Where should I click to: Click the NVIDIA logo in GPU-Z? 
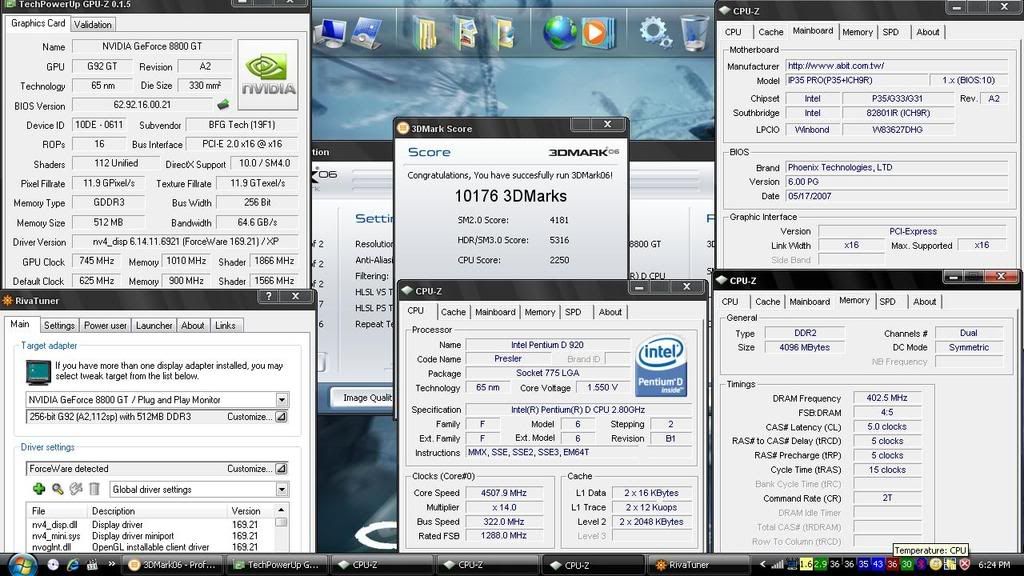pyautogui.click(x=268, y=74)
